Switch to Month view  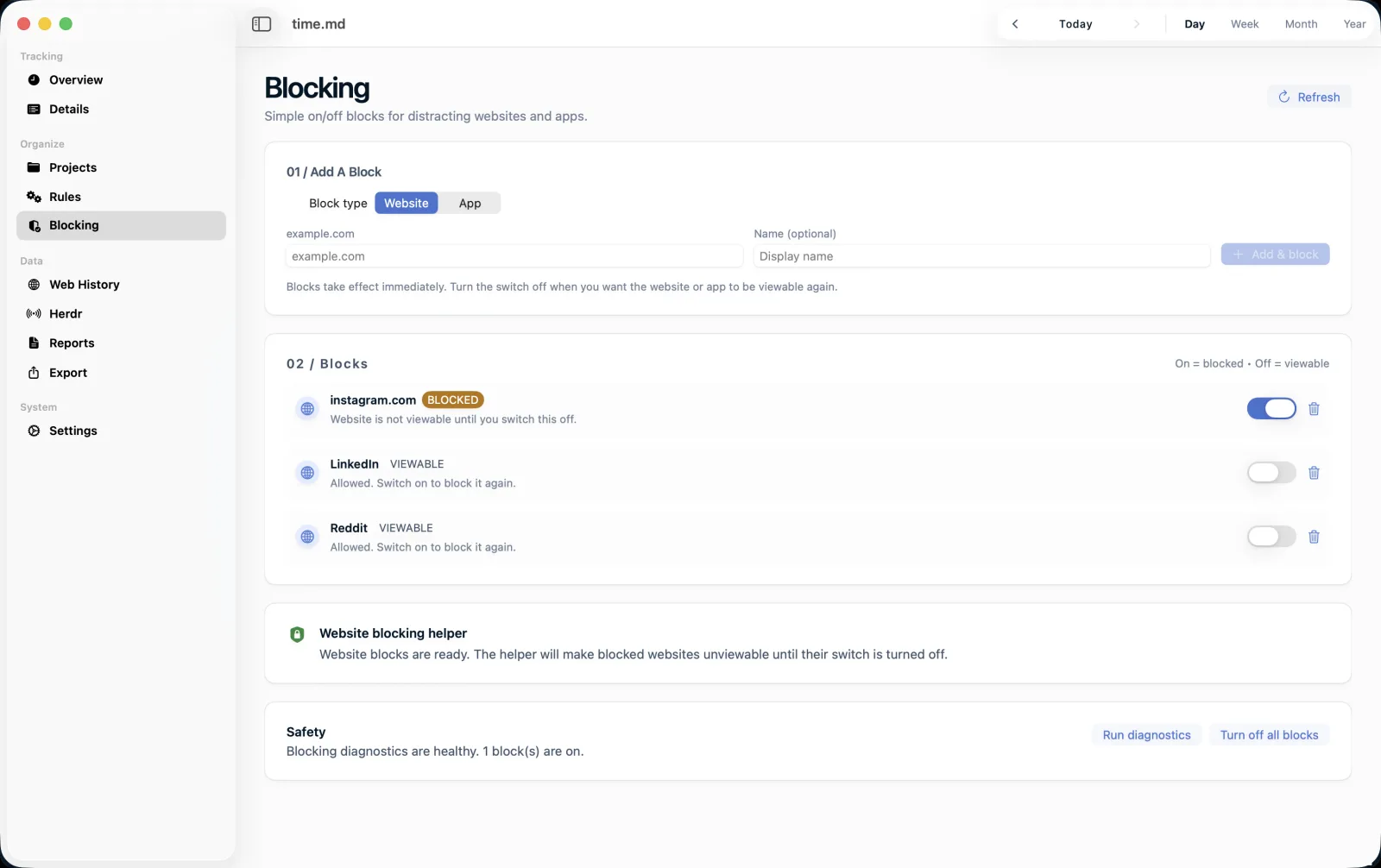(1301, 24)
